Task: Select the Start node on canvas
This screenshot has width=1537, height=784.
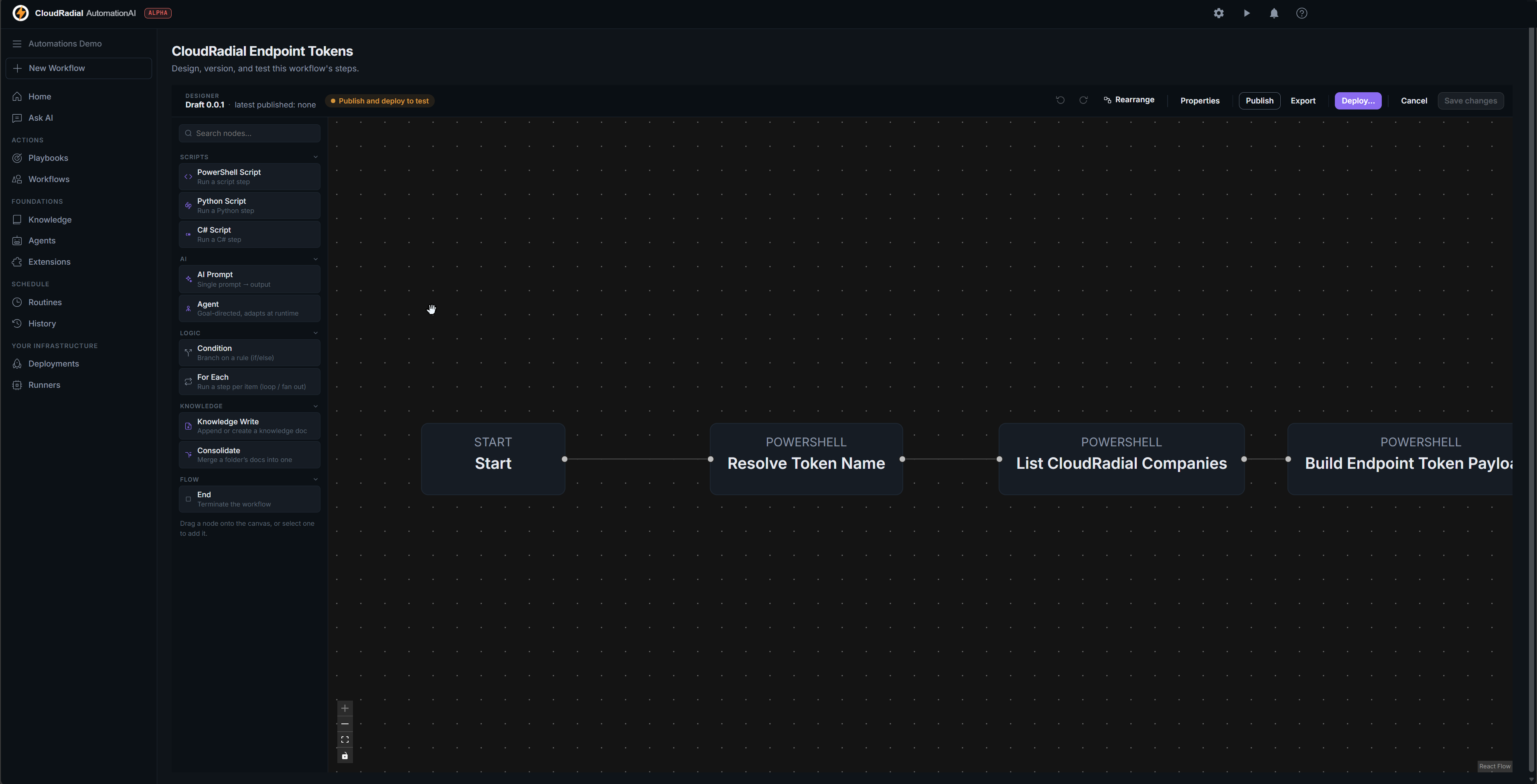Action: coord(493,459)
